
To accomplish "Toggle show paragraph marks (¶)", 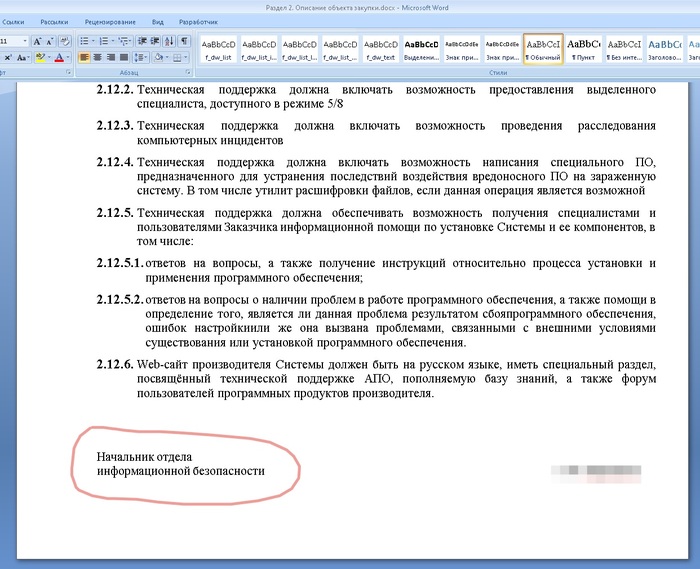I will 184,41.
